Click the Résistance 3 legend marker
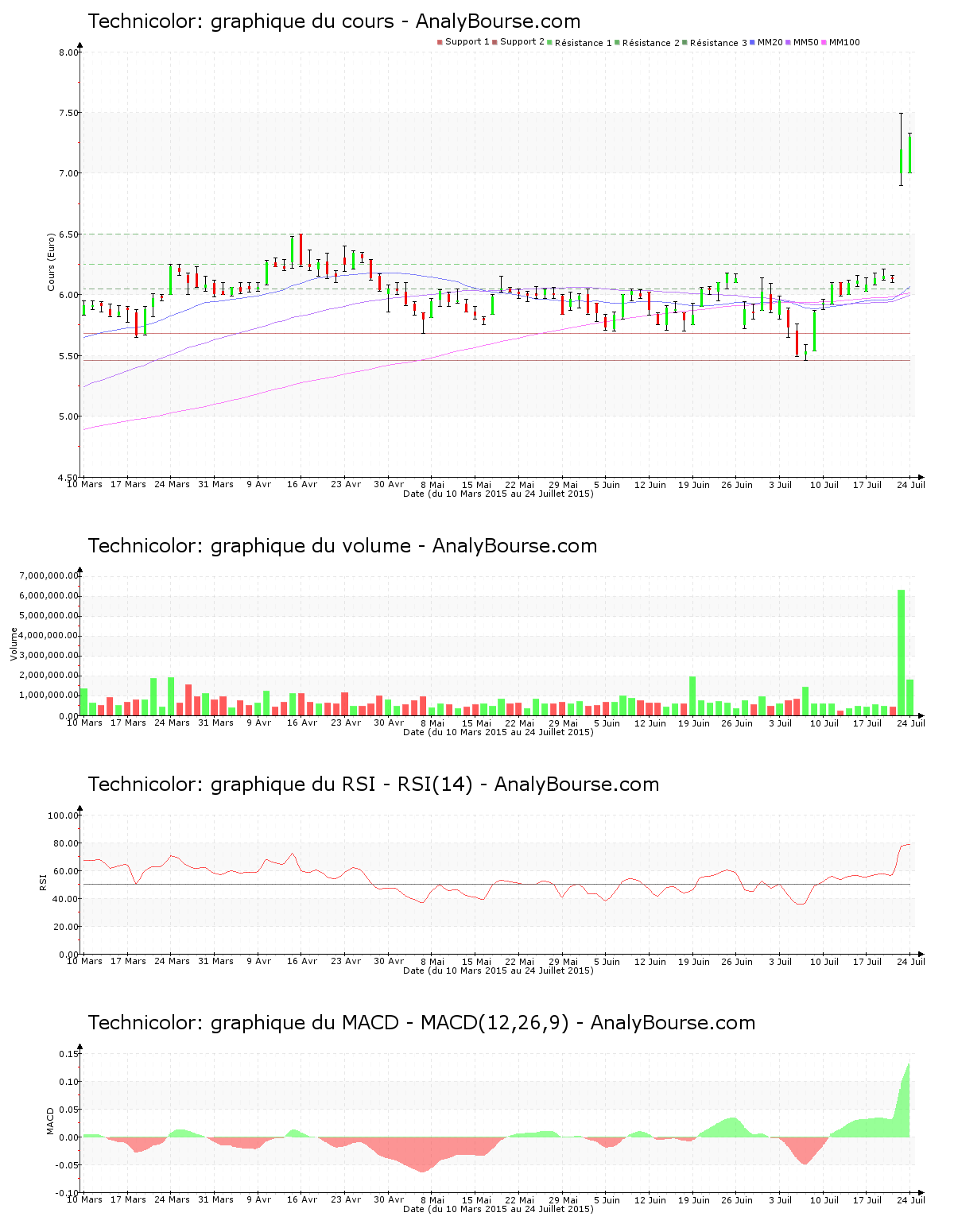 685,42
